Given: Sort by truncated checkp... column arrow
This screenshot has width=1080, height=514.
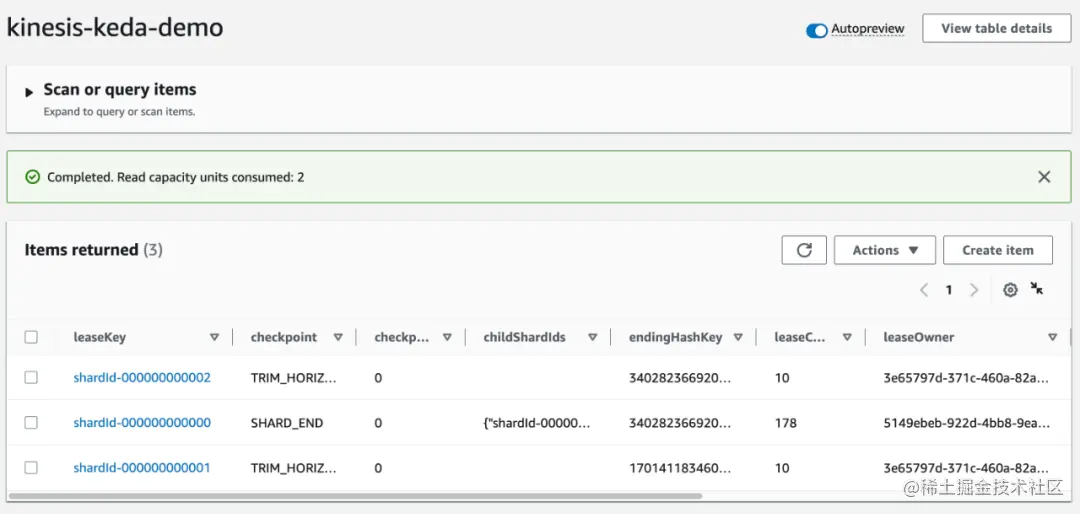Looking at the screenshot, I should pyautogui.click(x=447, y=337).
